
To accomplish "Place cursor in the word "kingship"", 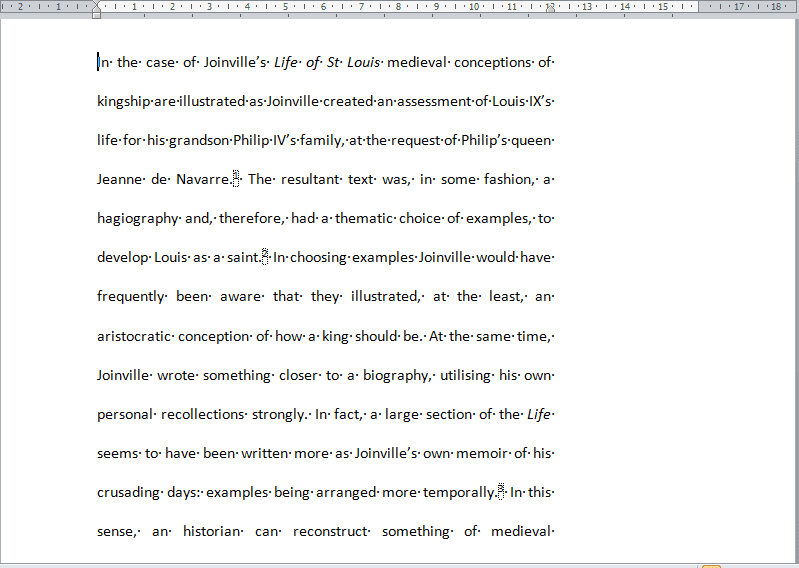I will pos(124,101).
